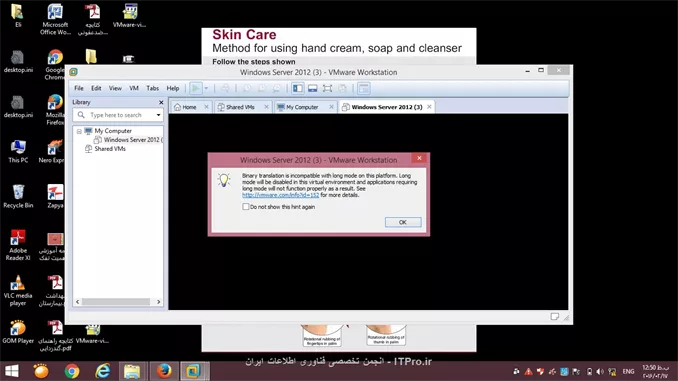Image resolution: width=678 pixels, height=381 pixels.
Task: Click the message log icon in status bar
Action: click(555, 317)
